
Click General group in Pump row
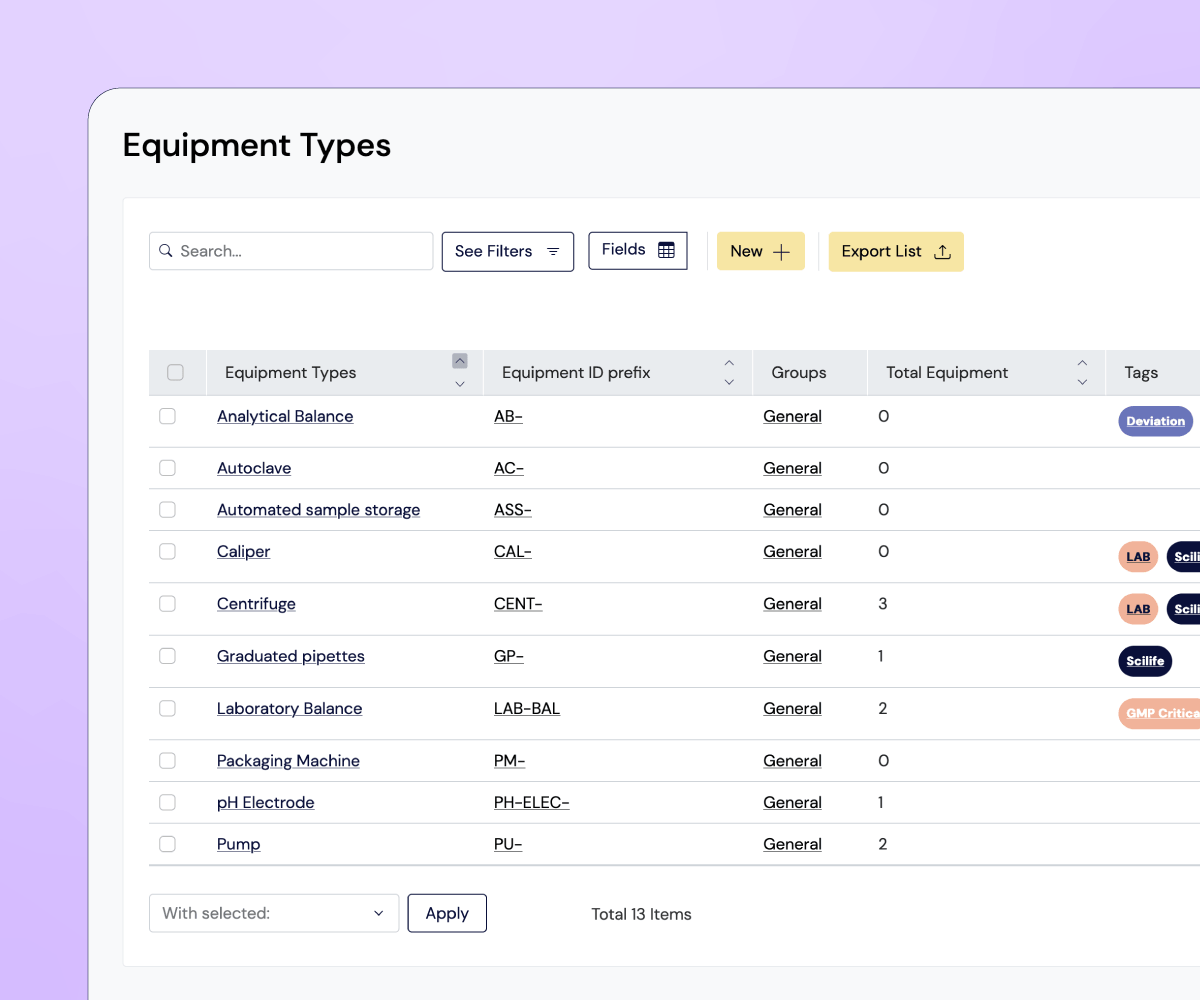[x=792, y=844]
